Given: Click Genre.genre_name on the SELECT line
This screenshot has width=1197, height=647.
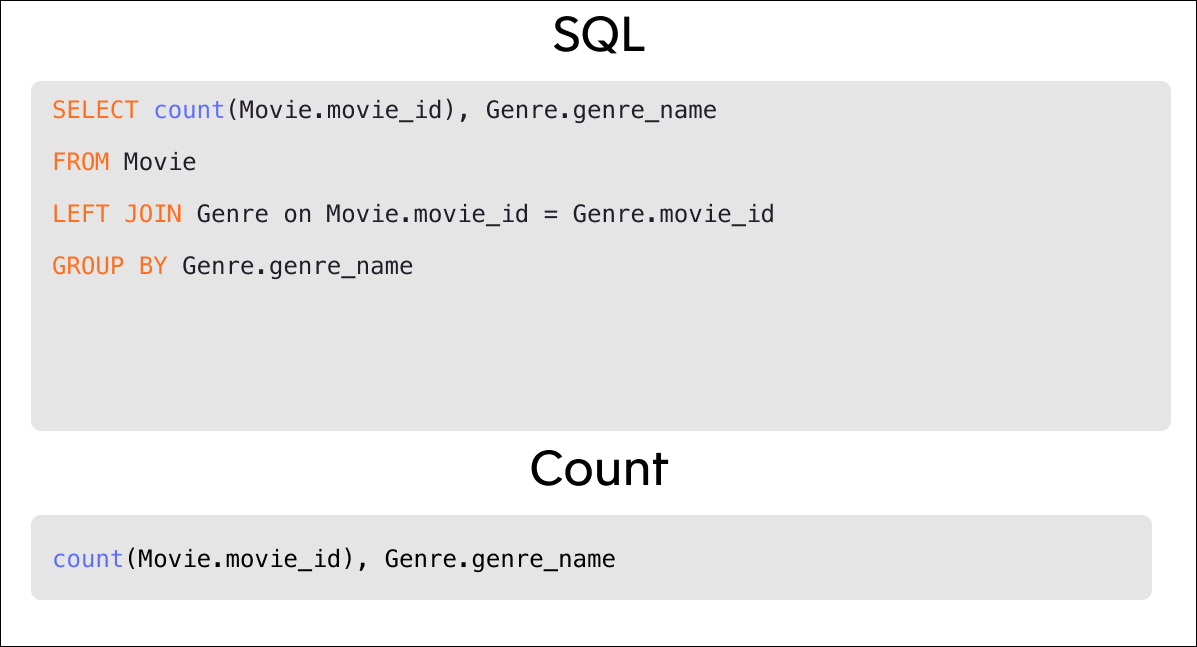Looking at the screenshot, I should (601, 110).
